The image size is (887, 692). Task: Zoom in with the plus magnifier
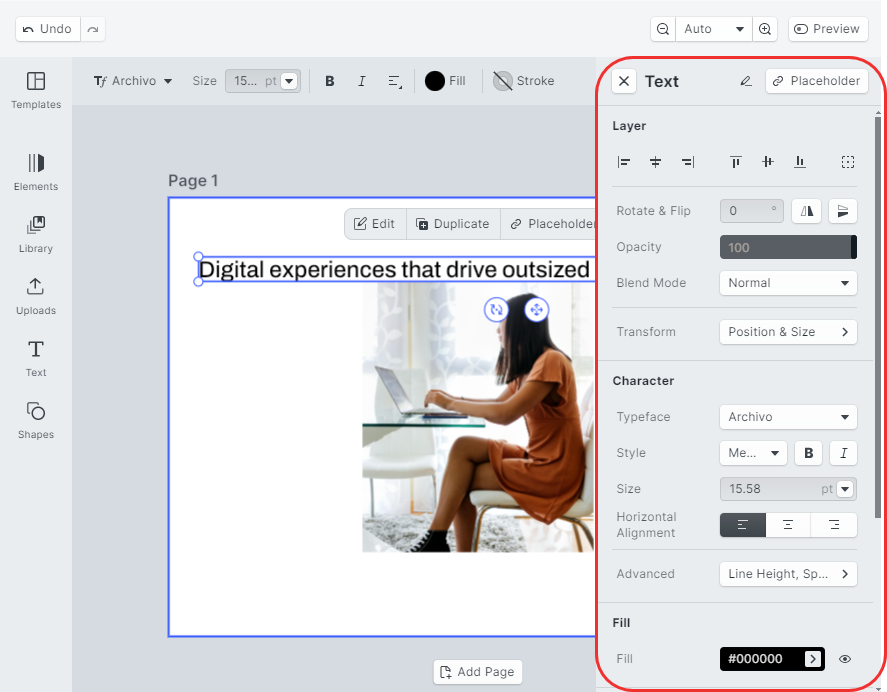(x=765, y=29)
